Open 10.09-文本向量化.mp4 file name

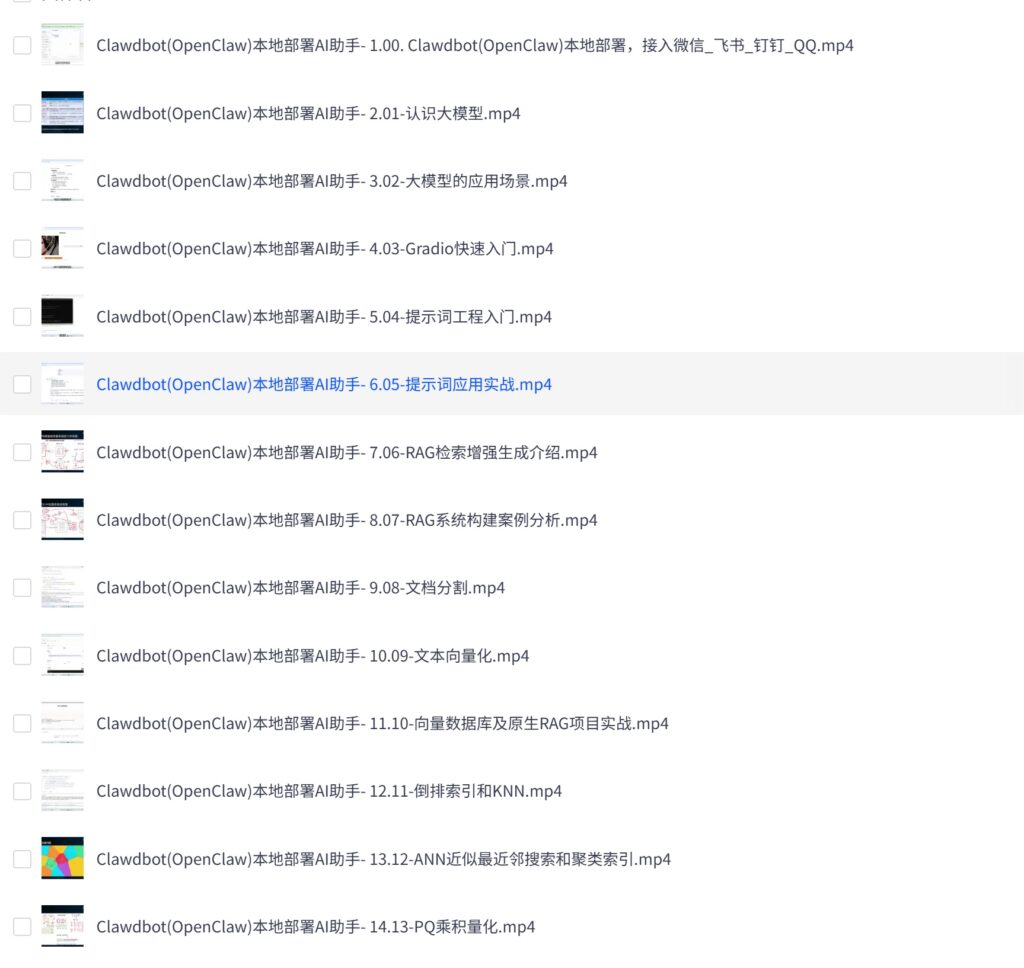tap(313, 656)
